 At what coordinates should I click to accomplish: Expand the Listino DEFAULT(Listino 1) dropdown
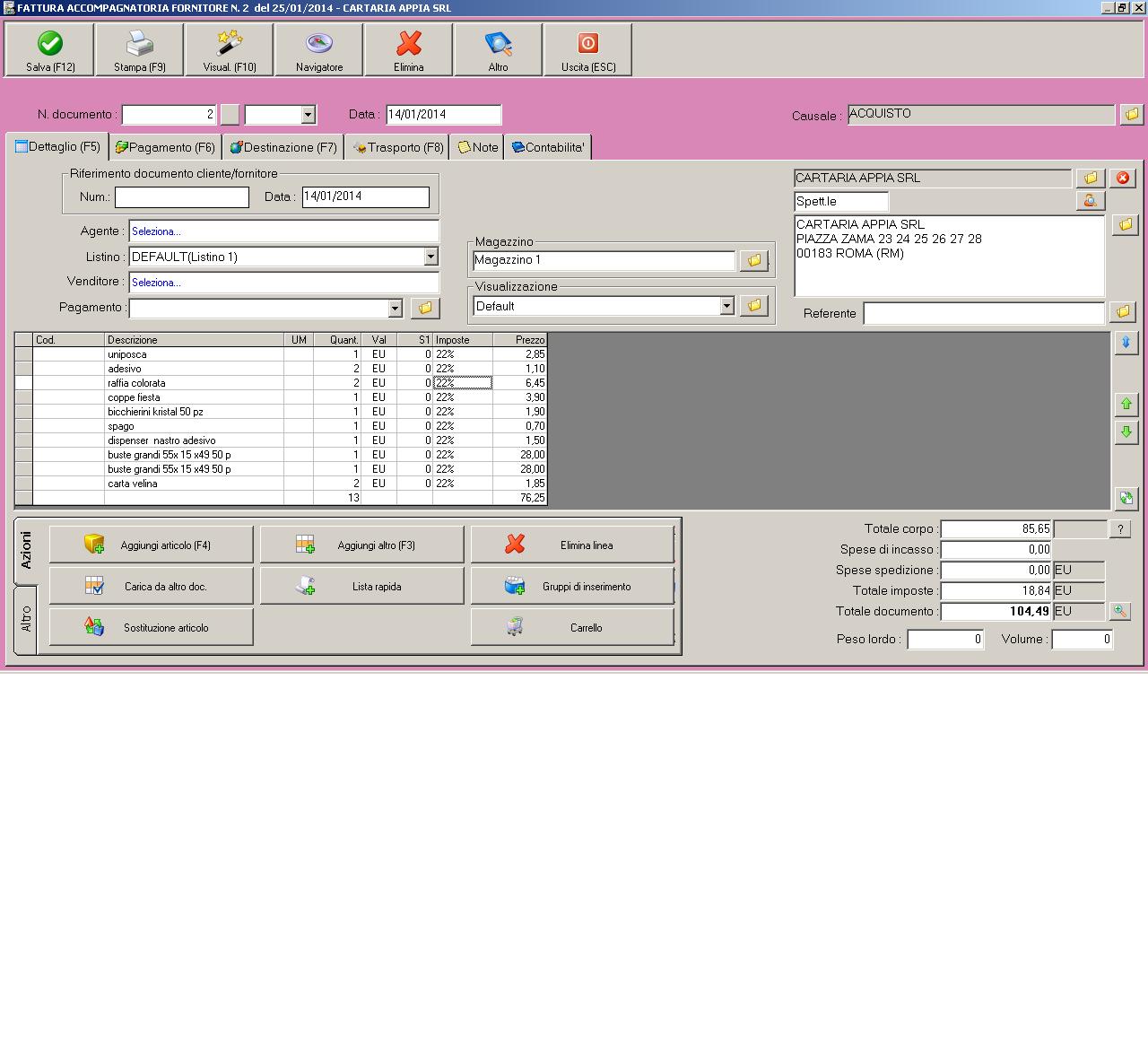tap(430, 257)
